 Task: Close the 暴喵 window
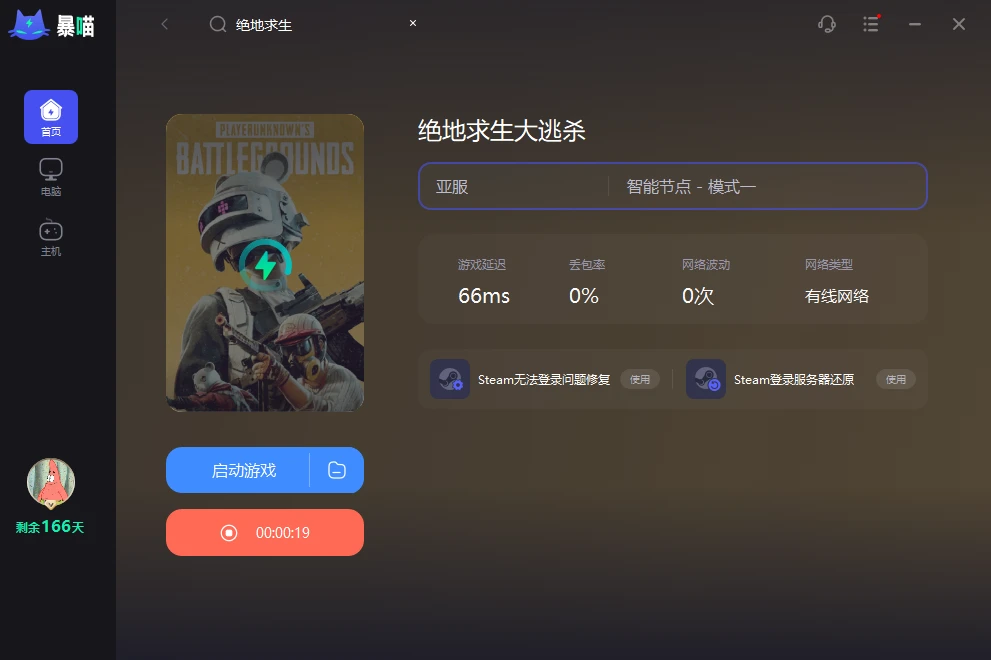click(x=959, y=24)
